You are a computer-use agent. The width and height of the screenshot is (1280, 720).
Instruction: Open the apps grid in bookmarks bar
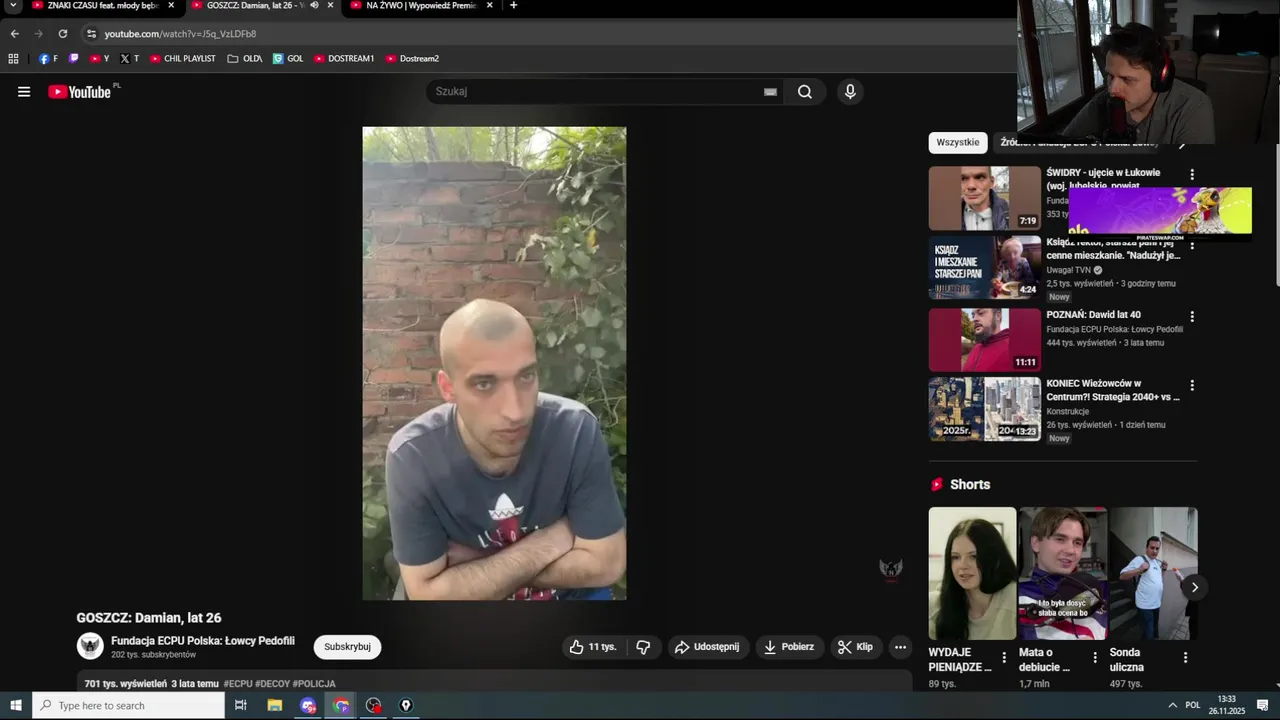pos(13,59)
